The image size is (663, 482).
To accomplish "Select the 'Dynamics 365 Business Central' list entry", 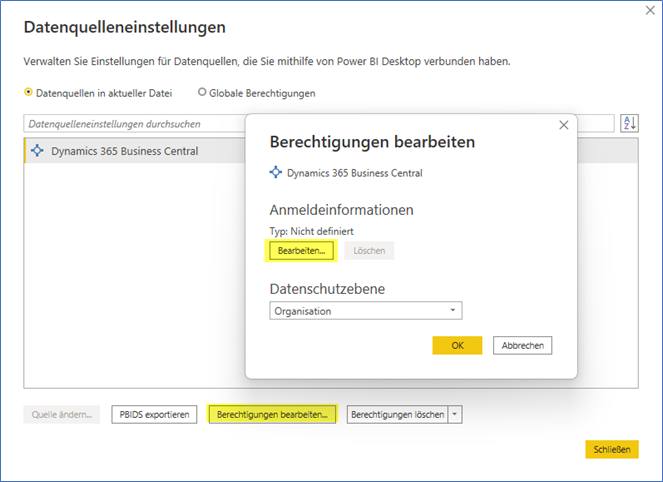I will (125, 151).
